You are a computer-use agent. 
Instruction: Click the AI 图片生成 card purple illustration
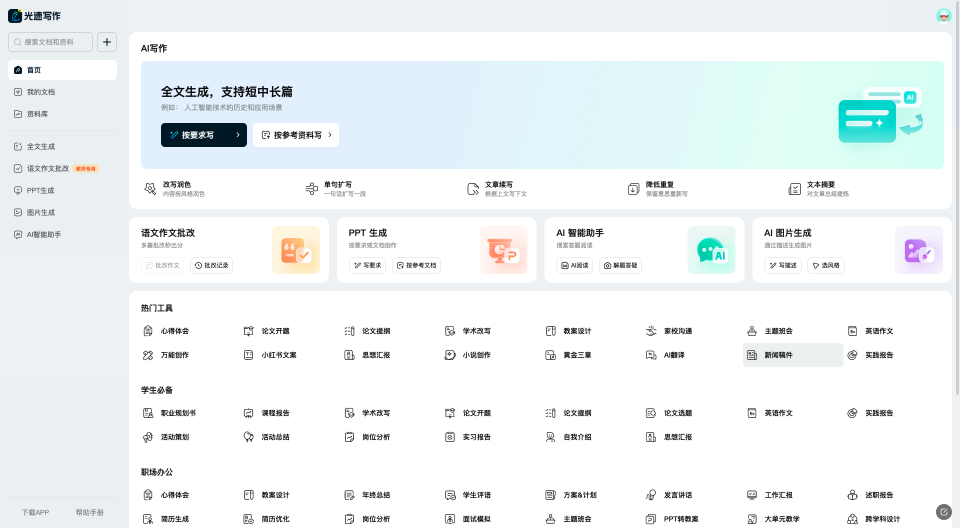point(918,250)
